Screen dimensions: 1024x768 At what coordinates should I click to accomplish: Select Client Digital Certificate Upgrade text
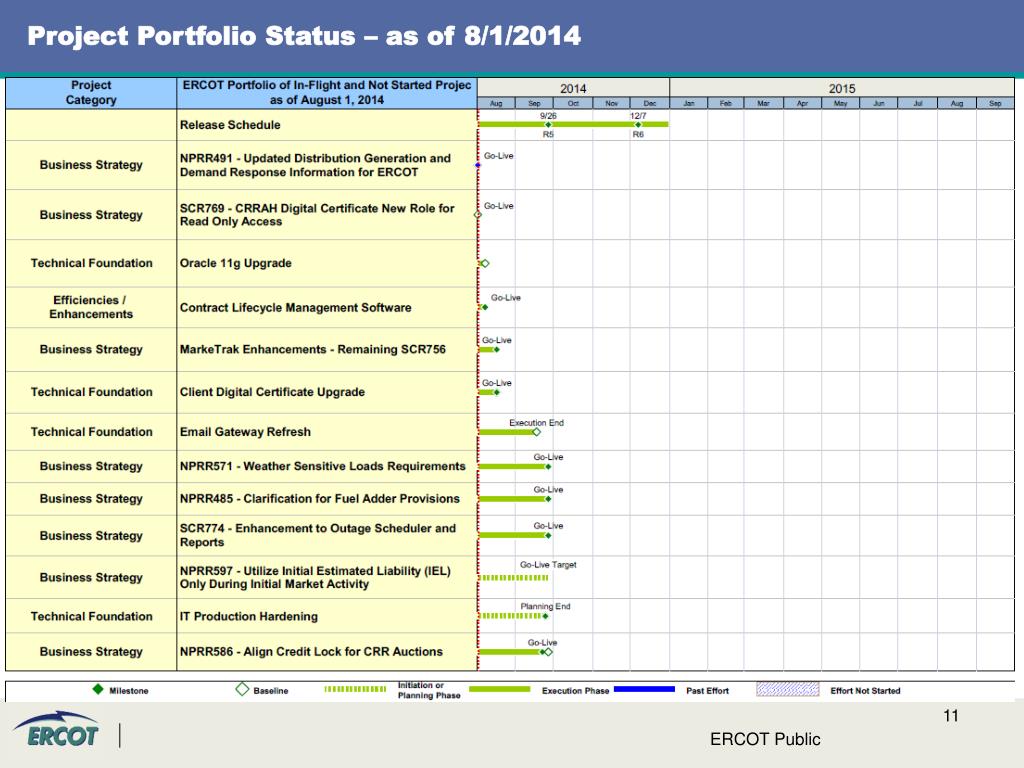click(x=272, y=392)
